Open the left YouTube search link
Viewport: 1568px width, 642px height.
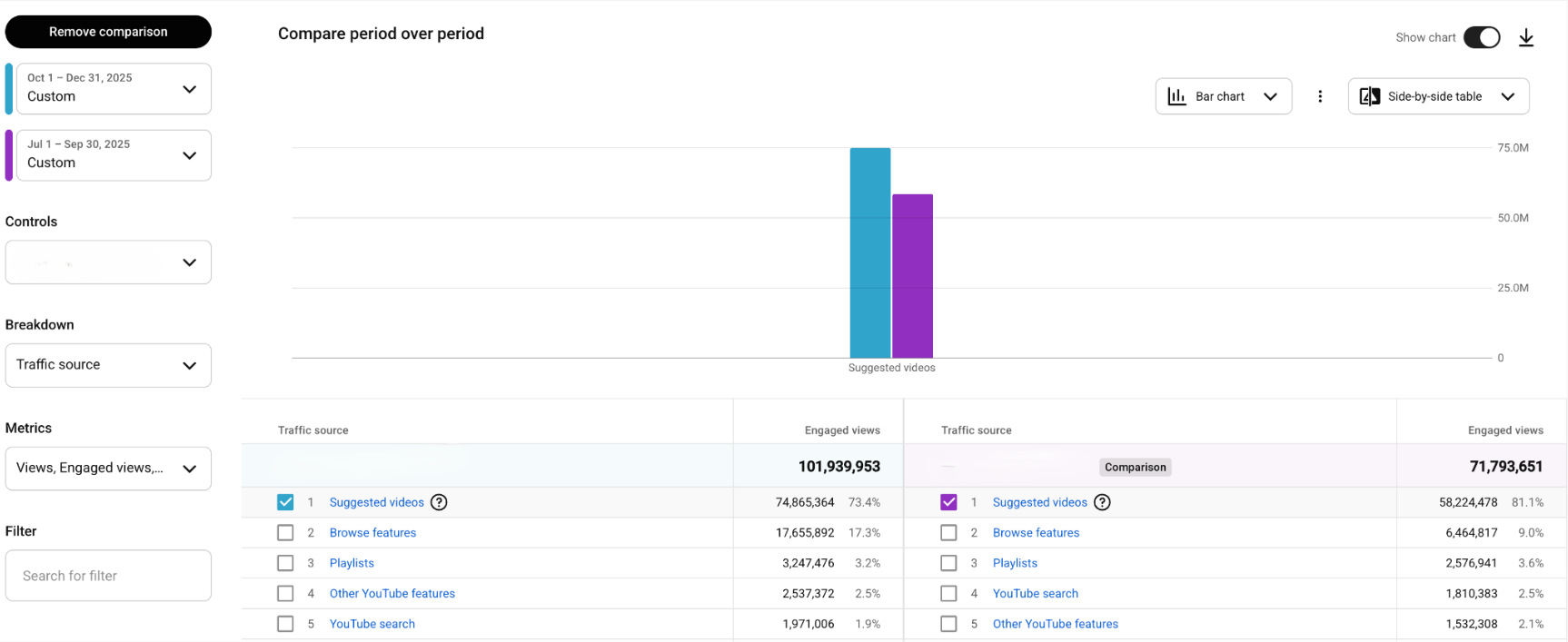(x=372, y=624)
